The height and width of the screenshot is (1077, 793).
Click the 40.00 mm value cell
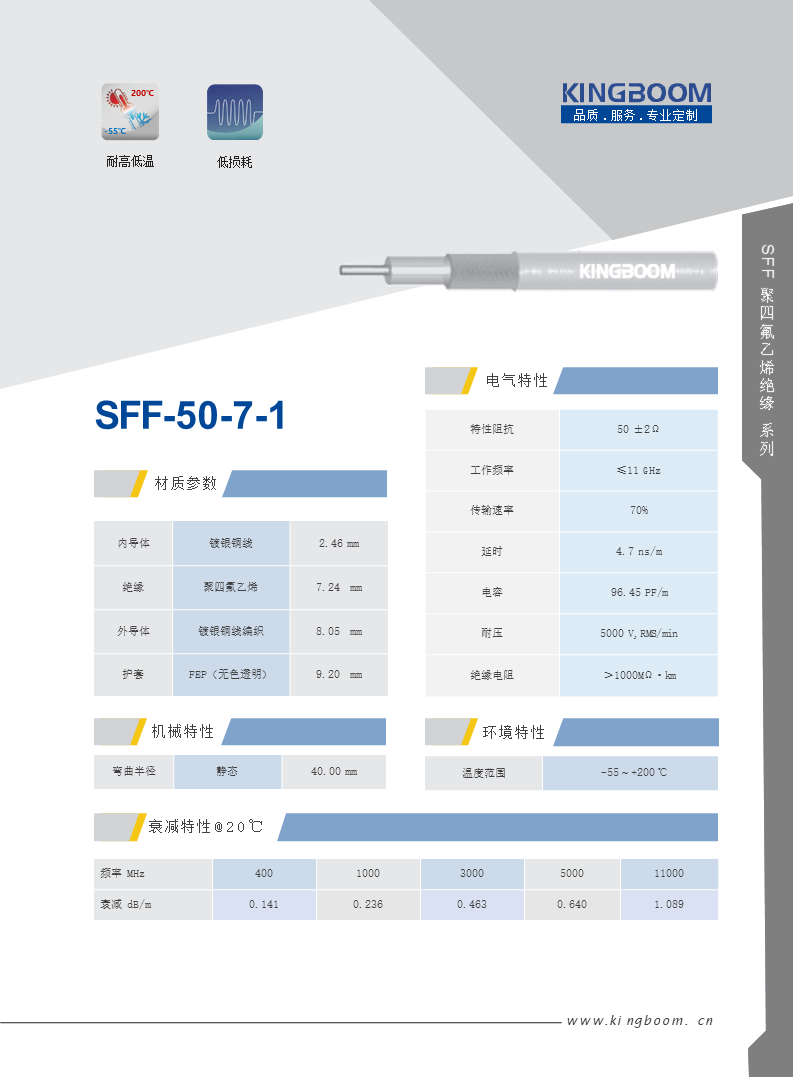coord(334,771)
